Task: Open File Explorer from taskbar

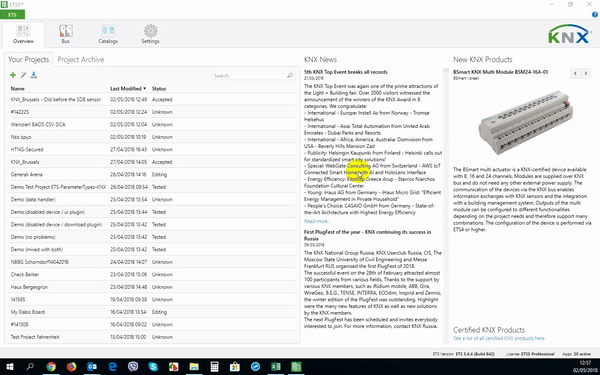Action: coord(194,367)
